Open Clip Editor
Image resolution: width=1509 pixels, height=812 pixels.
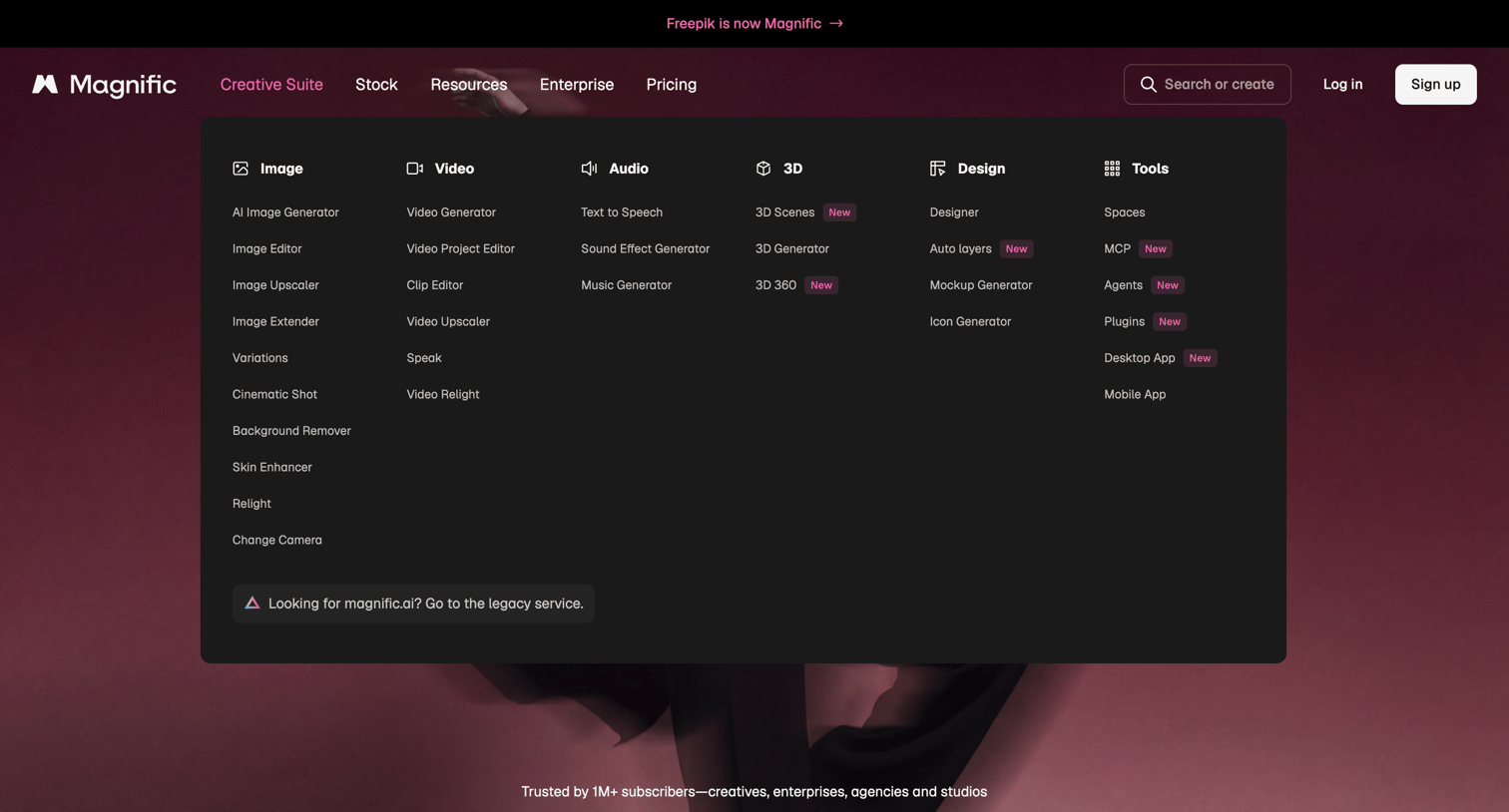coord(434,285)
